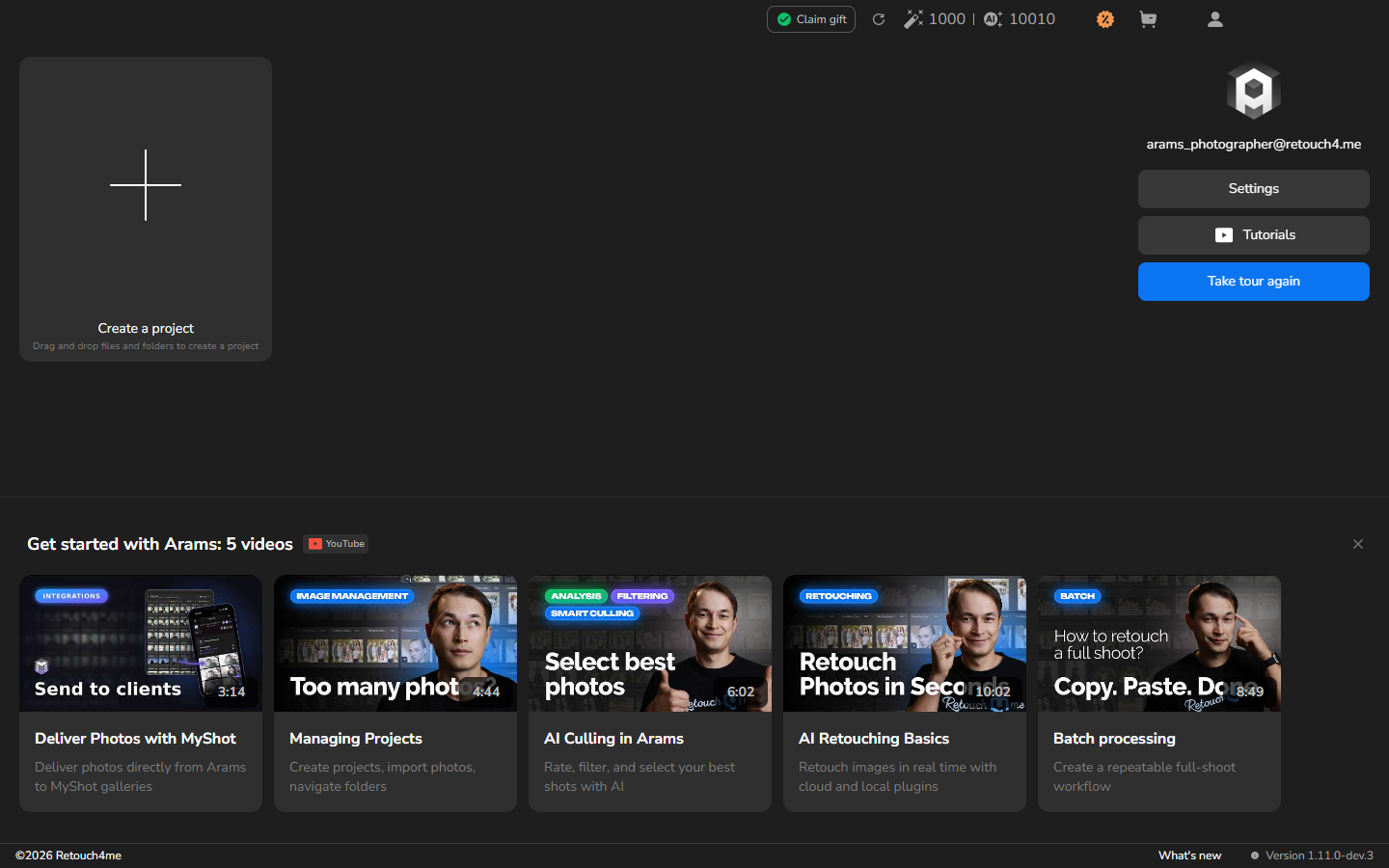Click the account email address text

click(x=1254, y=145)
